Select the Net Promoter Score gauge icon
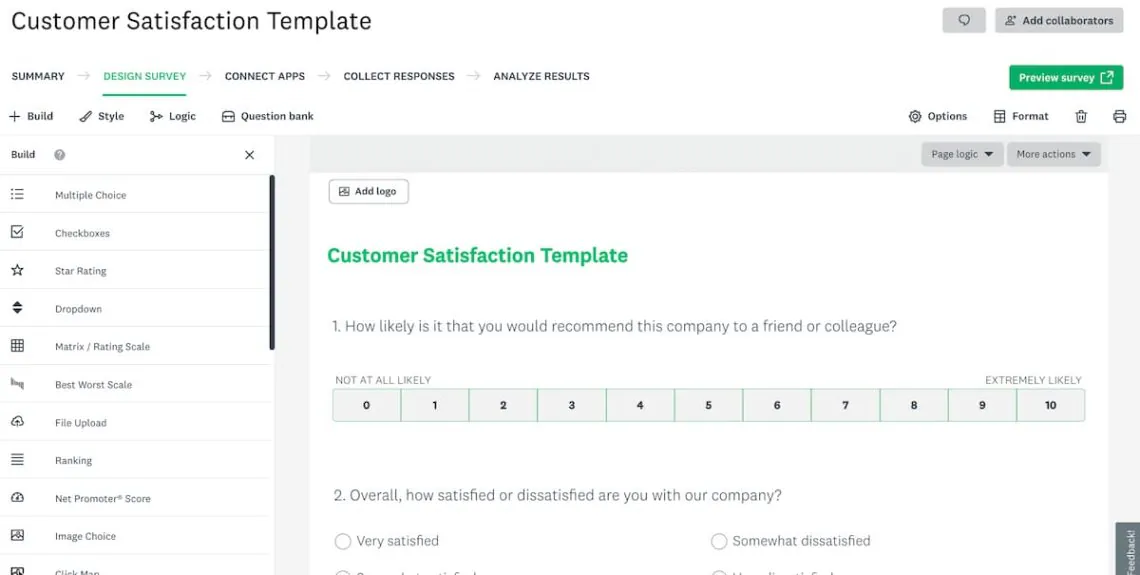This screenshot has height=575, width=1140. pos(17,498)
